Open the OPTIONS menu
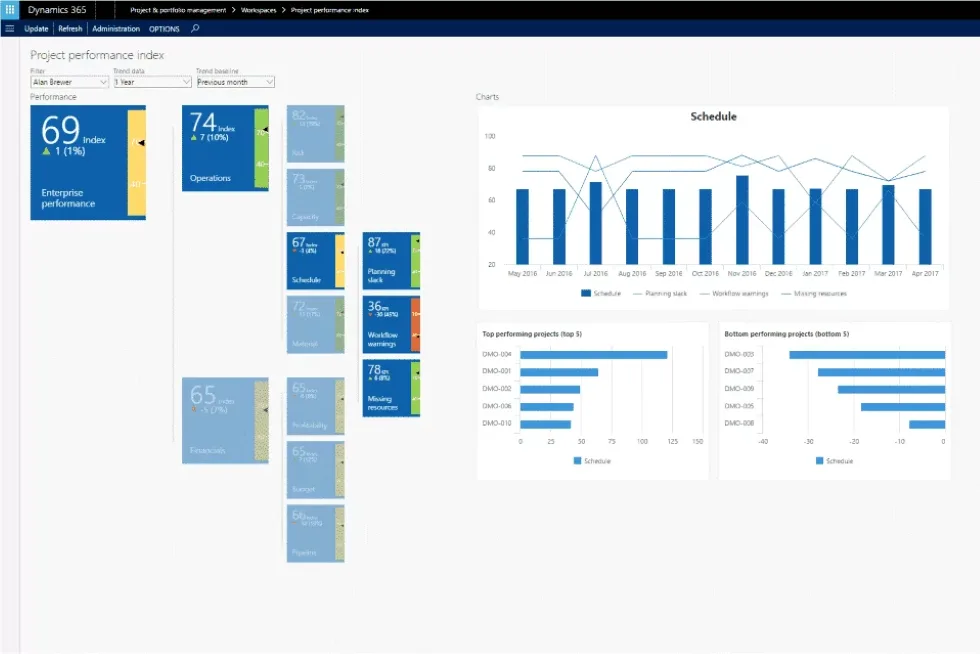The width and height of the screenshot is (980, 654). tap(164, 29)
